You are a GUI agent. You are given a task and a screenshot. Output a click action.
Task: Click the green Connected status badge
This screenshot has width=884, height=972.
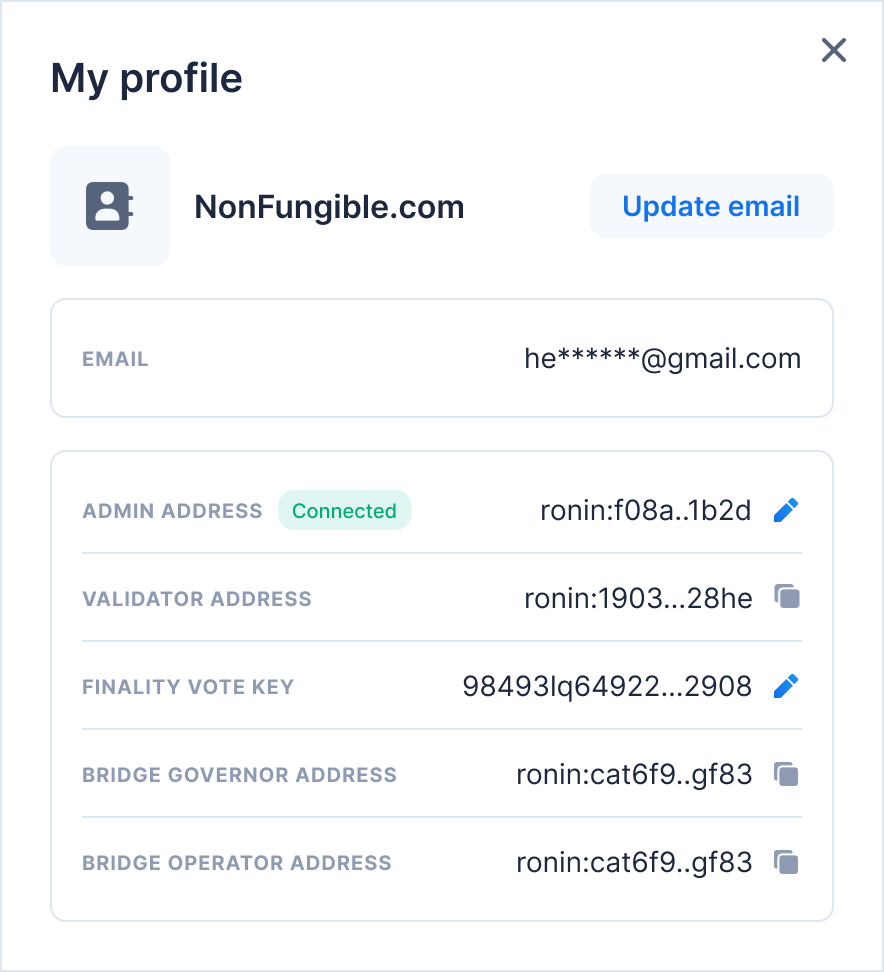pyautogui.click(x=344, y=511)
